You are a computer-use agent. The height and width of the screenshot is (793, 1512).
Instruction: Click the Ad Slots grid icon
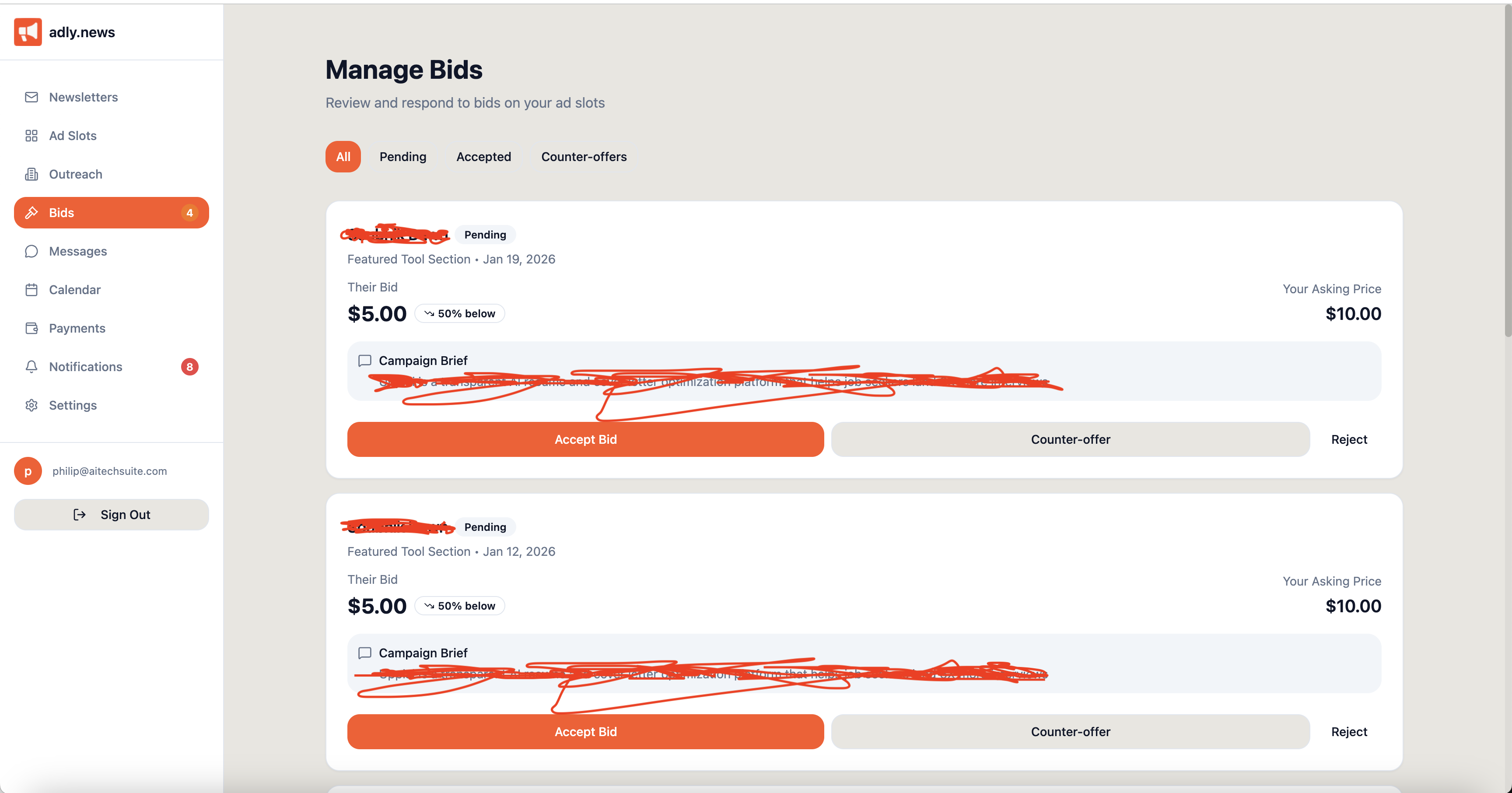coord(31,136)
